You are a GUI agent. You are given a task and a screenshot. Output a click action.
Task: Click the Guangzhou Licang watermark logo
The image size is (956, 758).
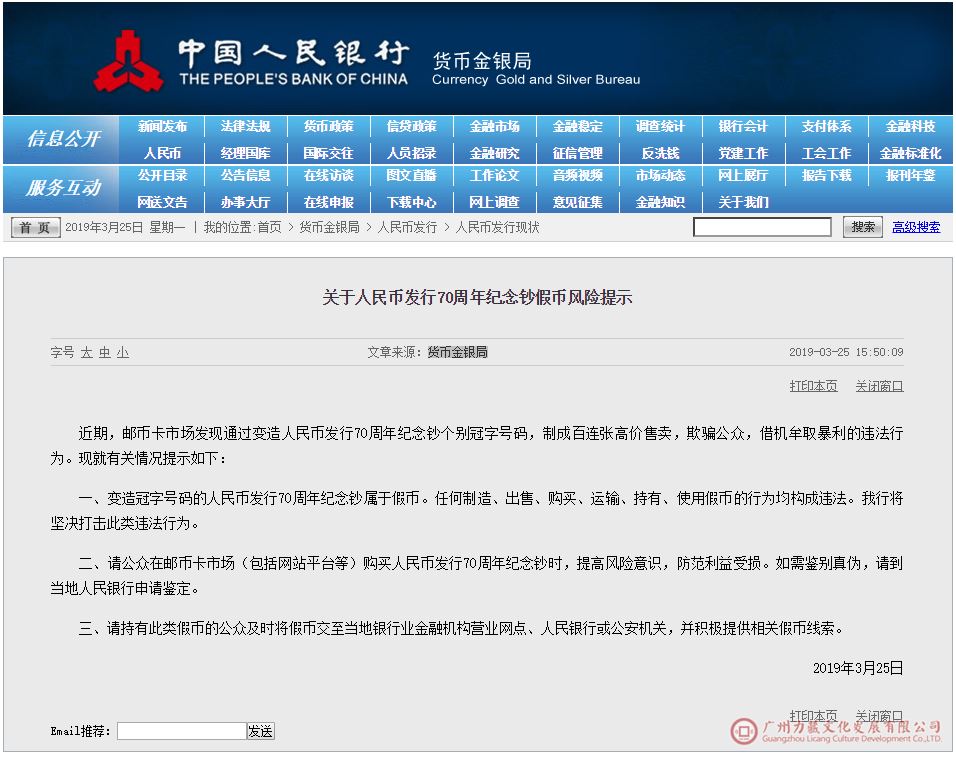(x=744, y=732)
